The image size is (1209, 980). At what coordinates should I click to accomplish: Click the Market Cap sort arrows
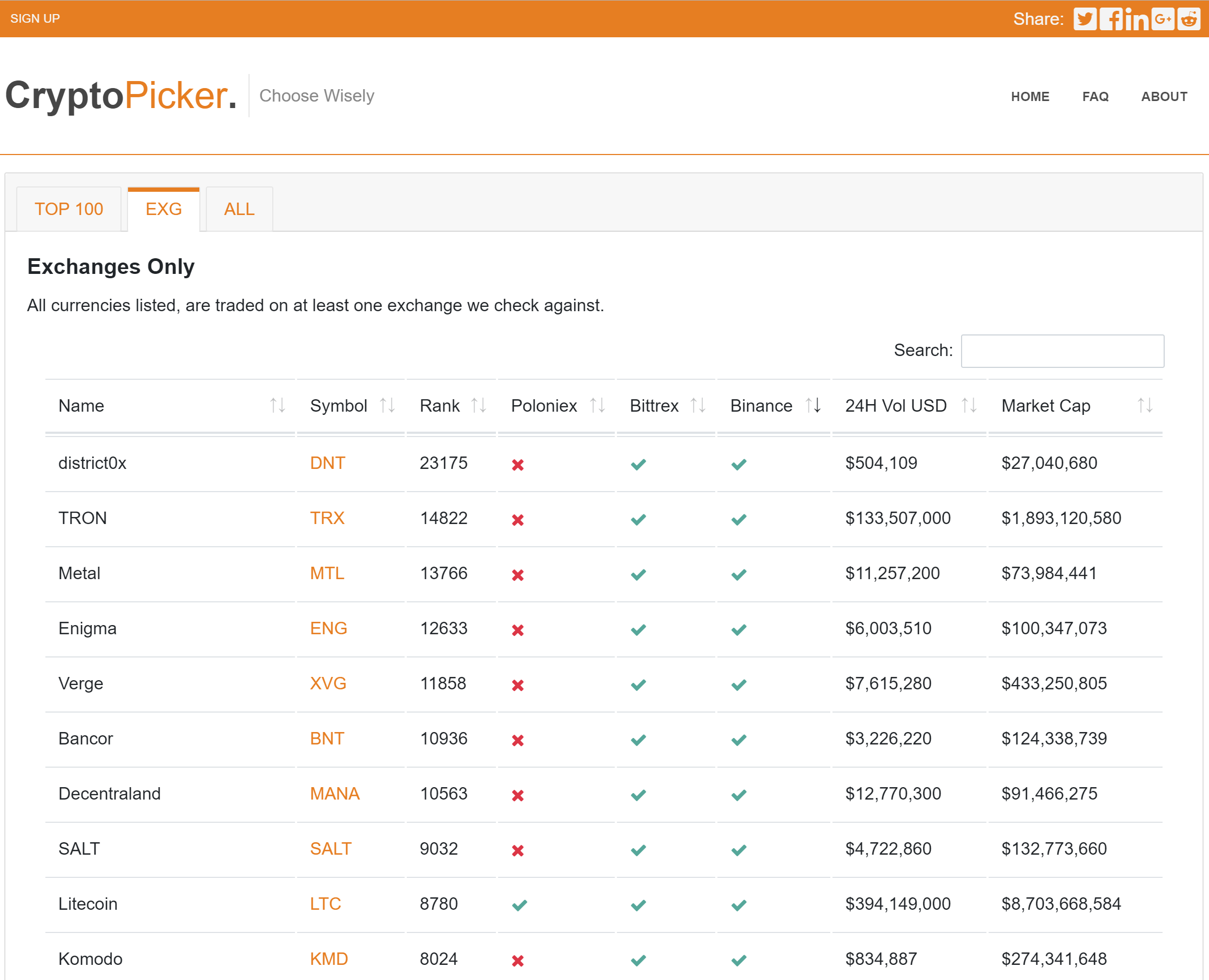[x=1144, y=405]
